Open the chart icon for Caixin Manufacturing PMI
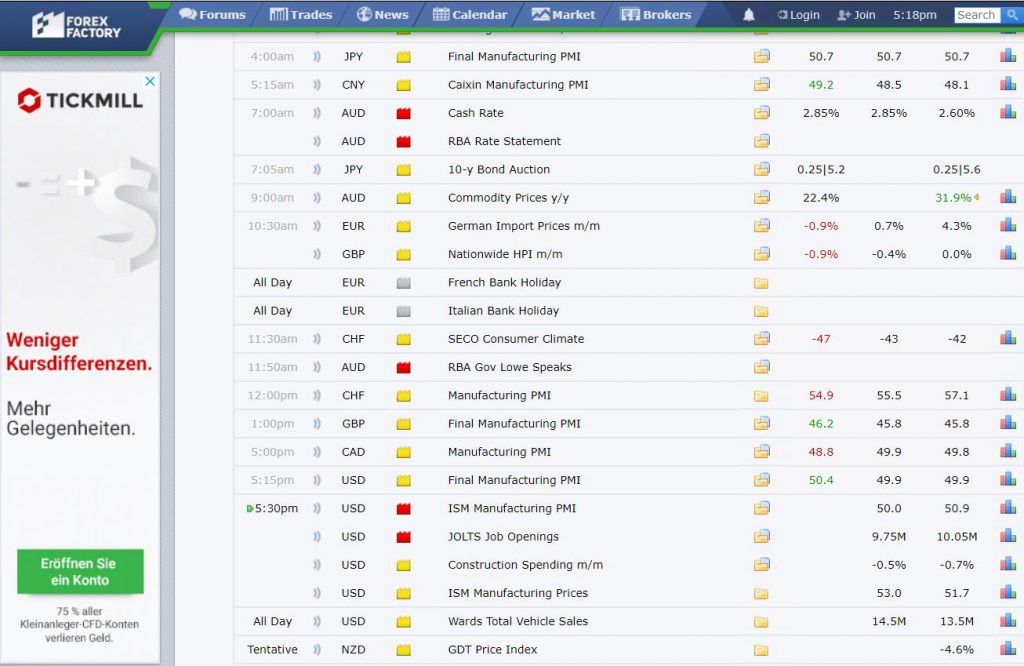This screenshot has height=666, width=1024. 1007,85
